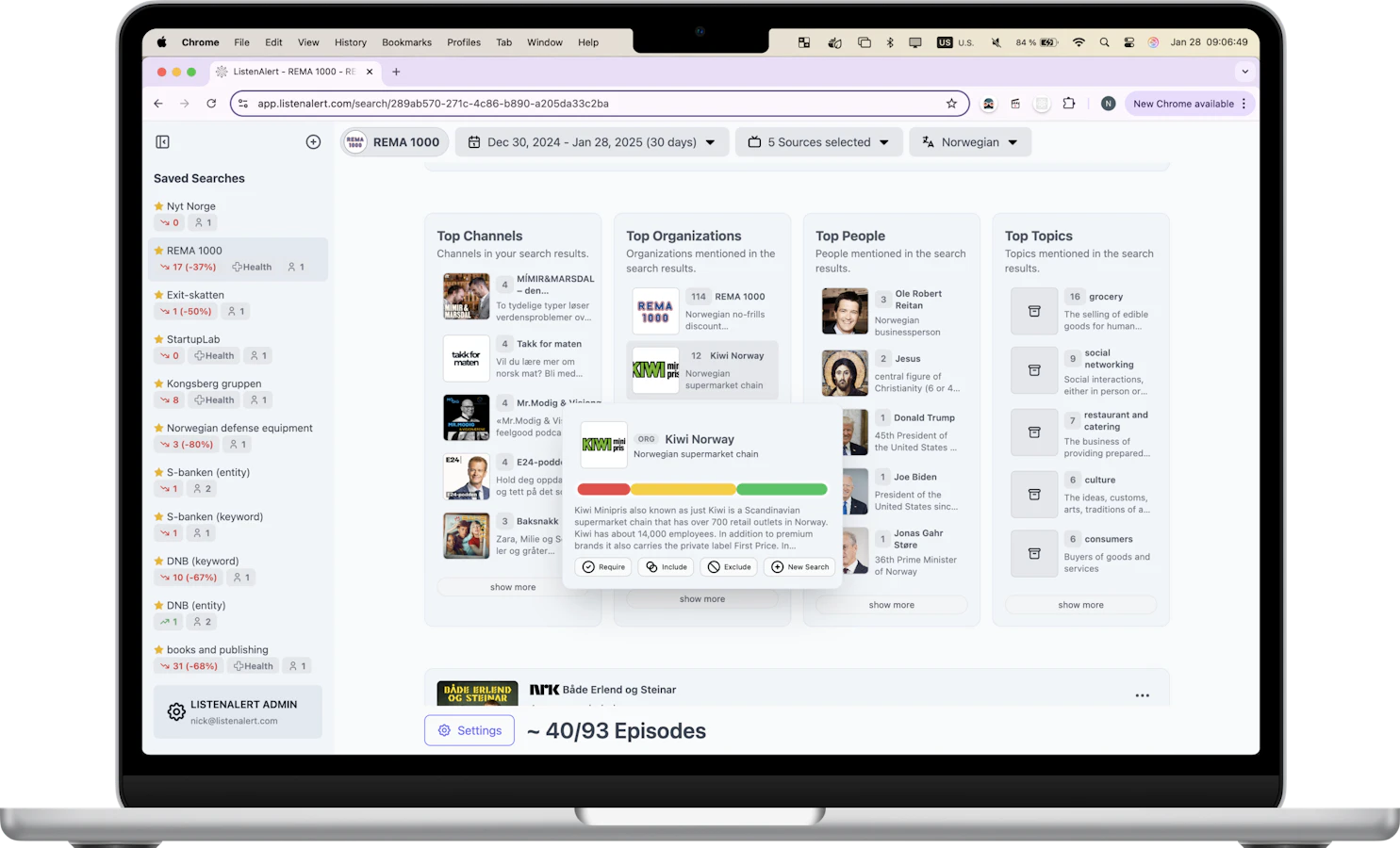The image size is (1400, 848).
Task: Click the New Chrome available button
Action: [x=1190, y=104]
